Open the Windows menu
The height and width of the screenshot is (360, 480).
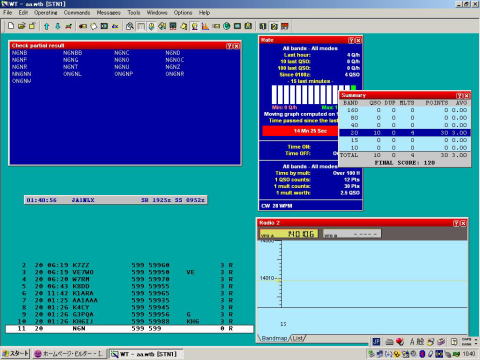157,13
